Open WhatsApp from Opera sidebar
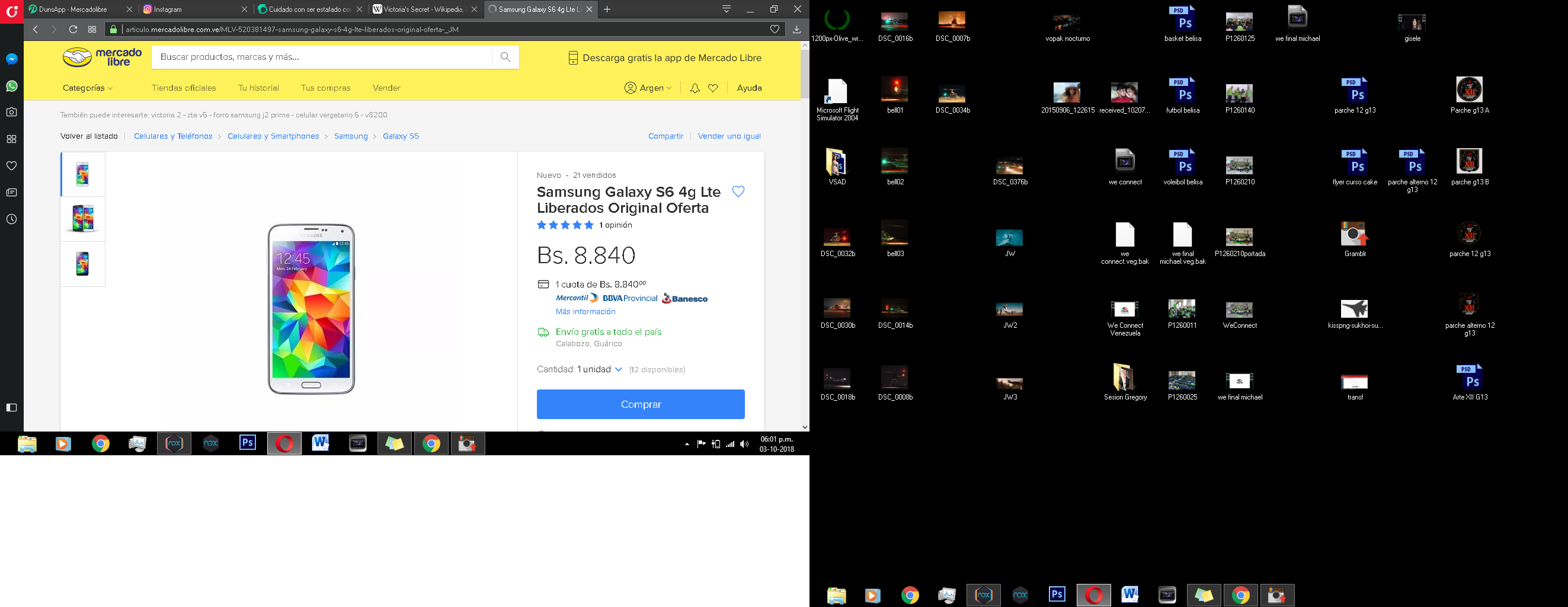 pos(11,86)
